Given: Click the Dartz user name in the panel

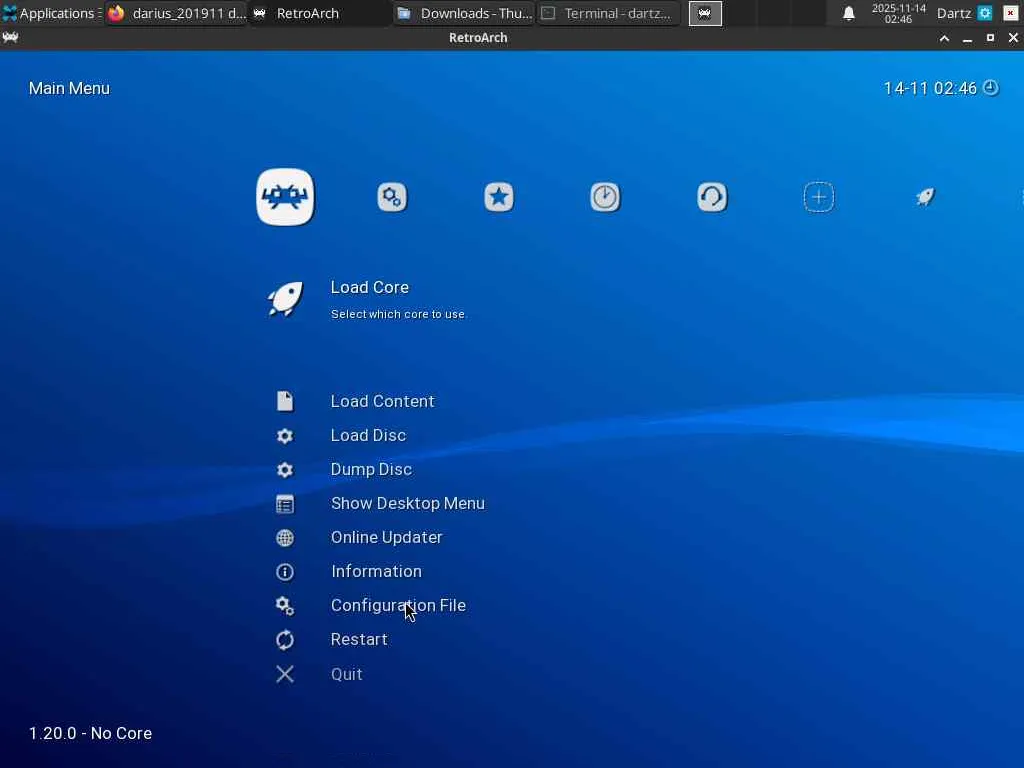Looking at the screenshot, I should pyautogui.click(x=954, y=13).
